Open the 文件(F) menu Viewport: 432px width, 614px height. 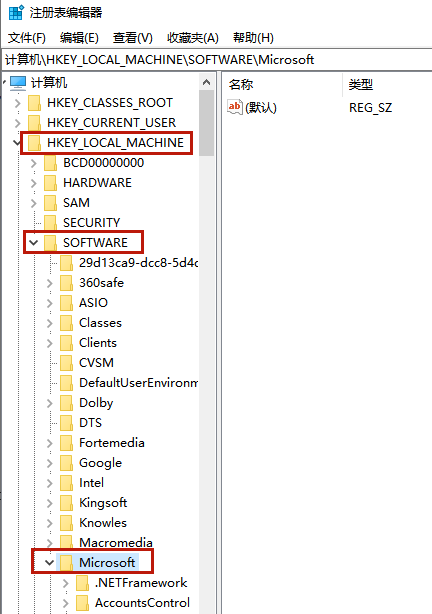pos(27,38)
